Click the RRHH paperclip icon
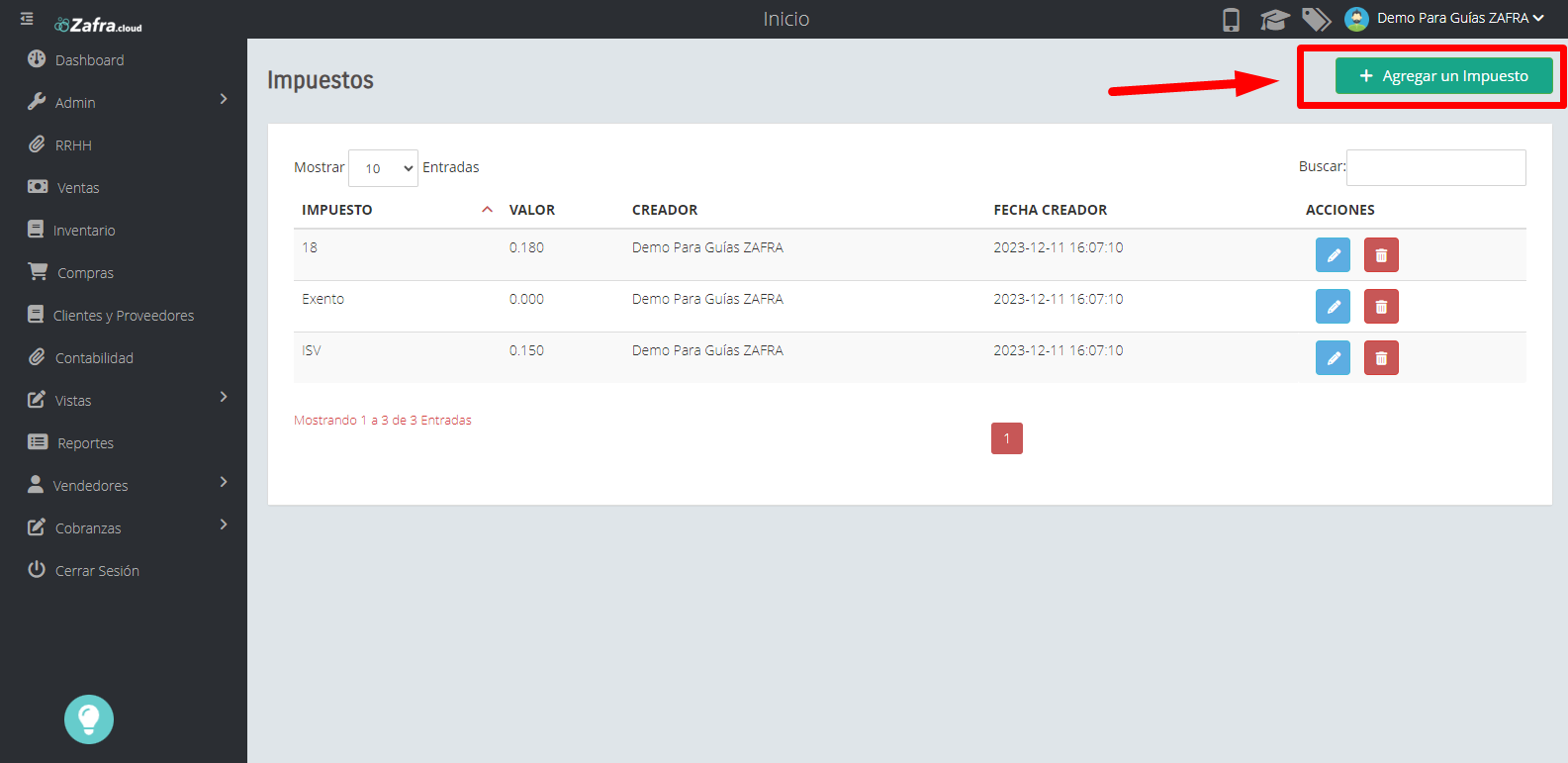The image size is (1568, 763). coord(37,143)
